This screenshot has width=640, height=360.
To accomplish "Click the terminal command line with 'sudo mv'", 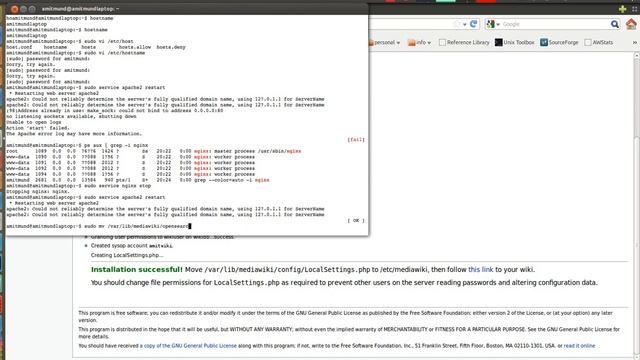I will point(98,226).
